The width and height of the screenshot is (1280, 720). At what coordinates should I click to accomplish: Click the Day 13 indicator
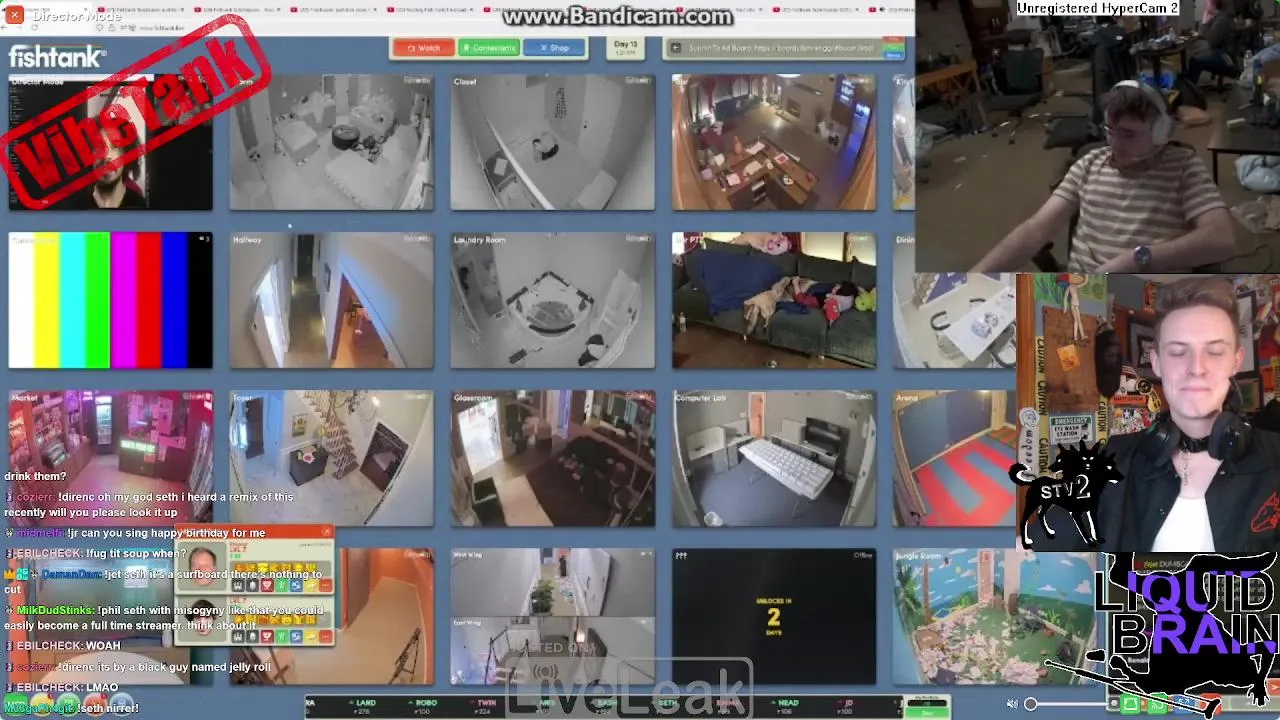click(x=626, y=48)
